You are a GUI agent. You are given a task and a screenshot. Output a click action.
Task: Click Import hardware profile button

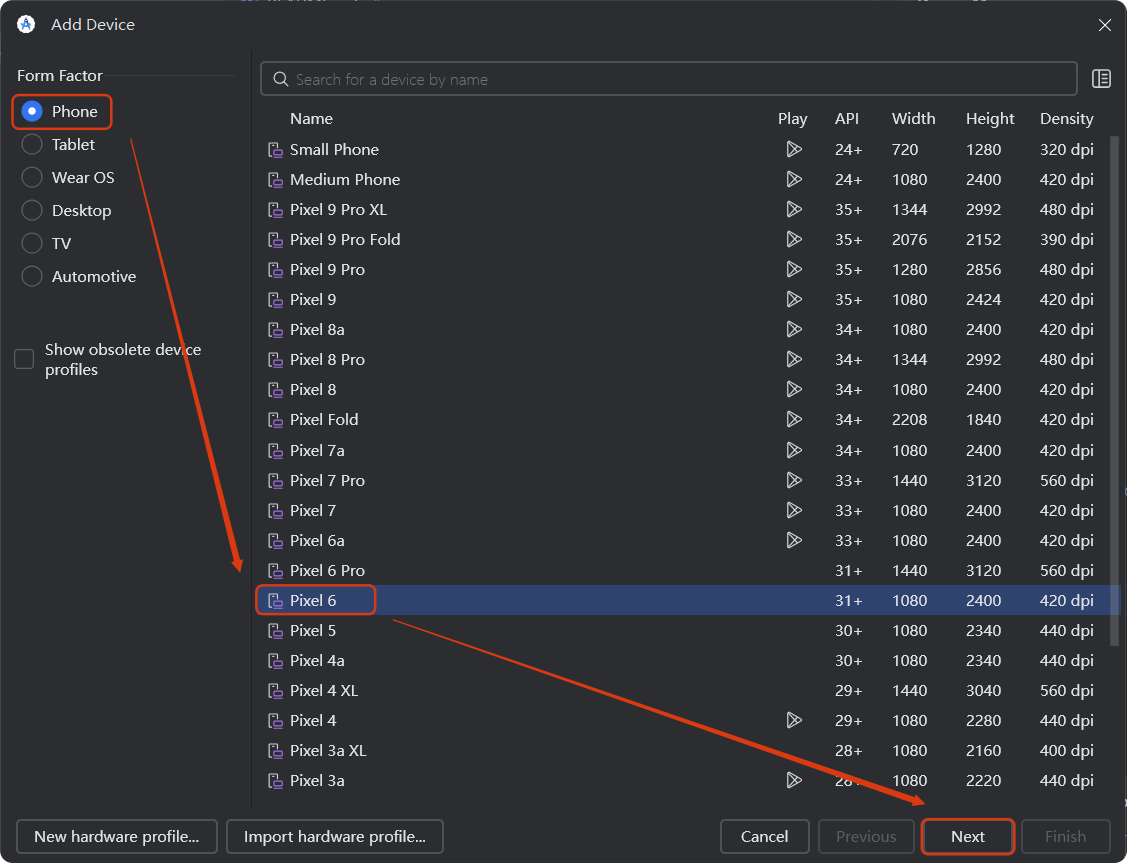(335, 836)
